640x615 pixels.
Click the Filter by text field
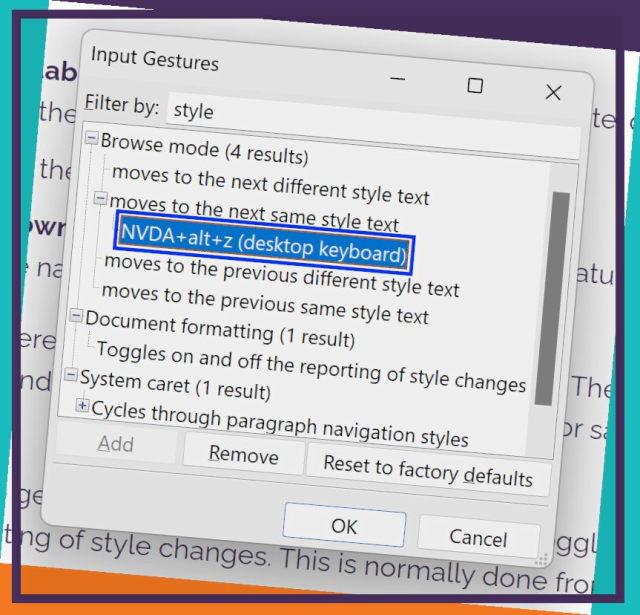[x=370, y=120]
